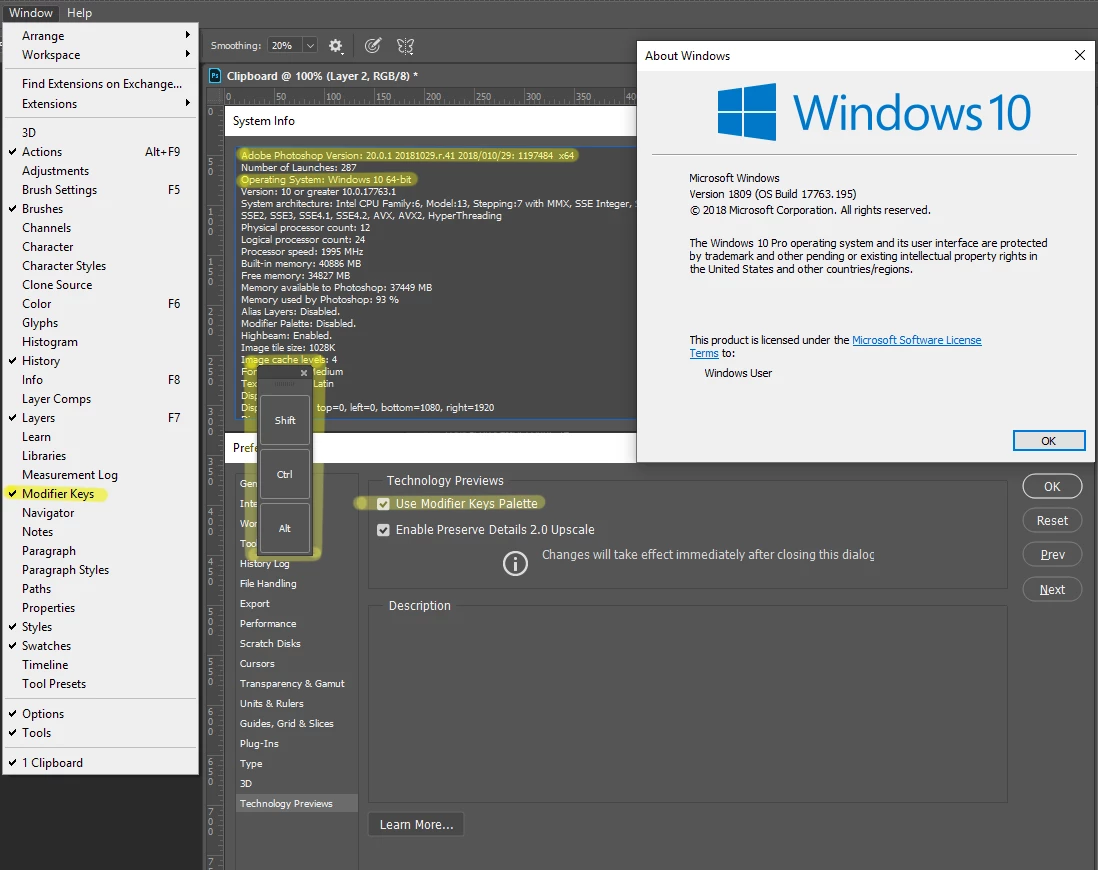Open Scratch Disks preferences category
This screenshot has width=1098, height=870.
click(x=297, y=643)
